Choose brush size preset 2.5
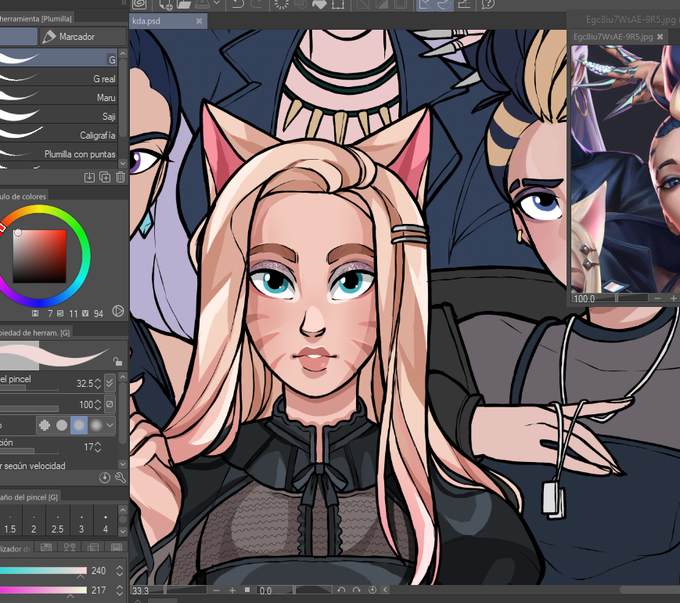 [57, 521]
